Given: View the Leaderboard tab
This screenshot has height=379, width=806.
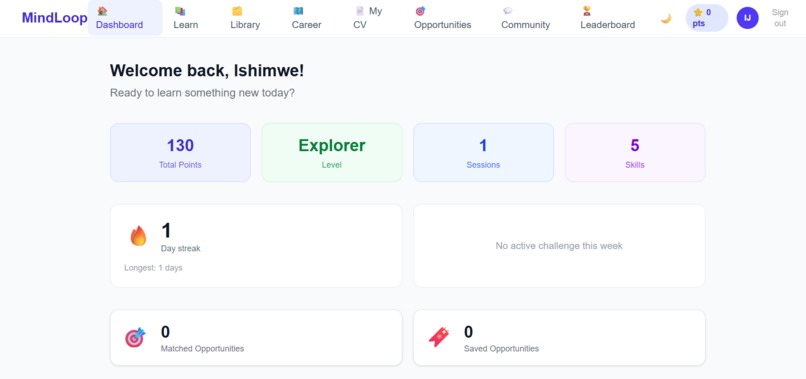Looking at the screenshot, I should click(x=608, y=18).
